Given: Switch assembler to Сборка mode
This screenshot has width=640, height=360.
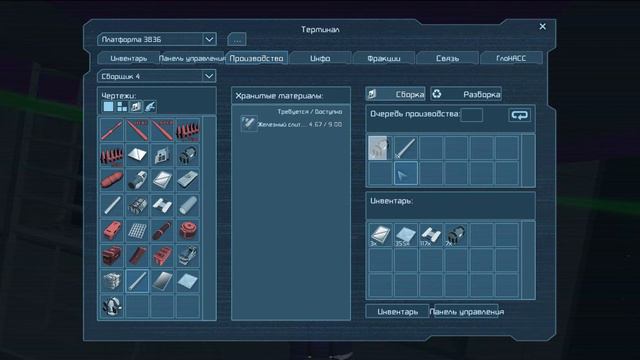Looking at the screenshot, I should point(396,94).
